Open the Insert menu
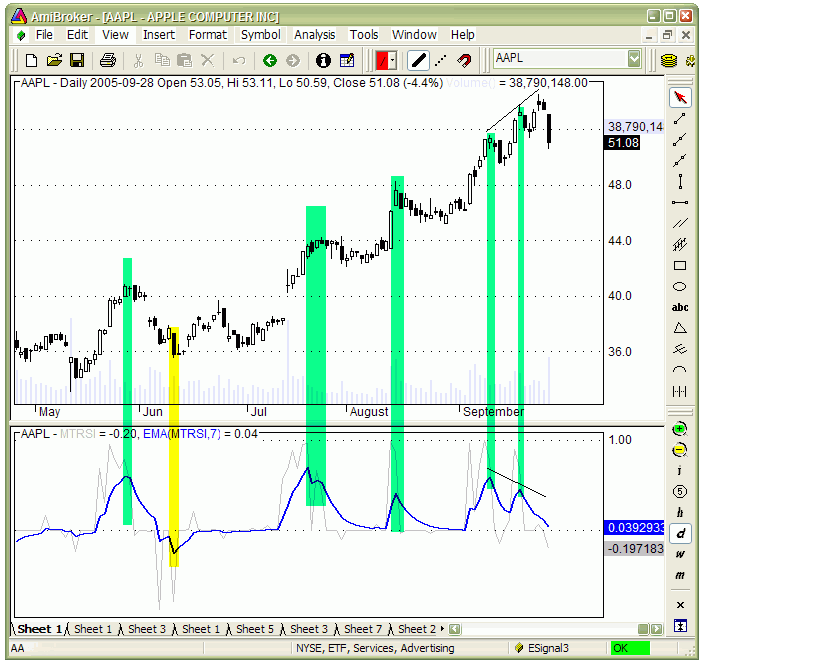Viewport: 819px width, 667px height. click(159, 35)
